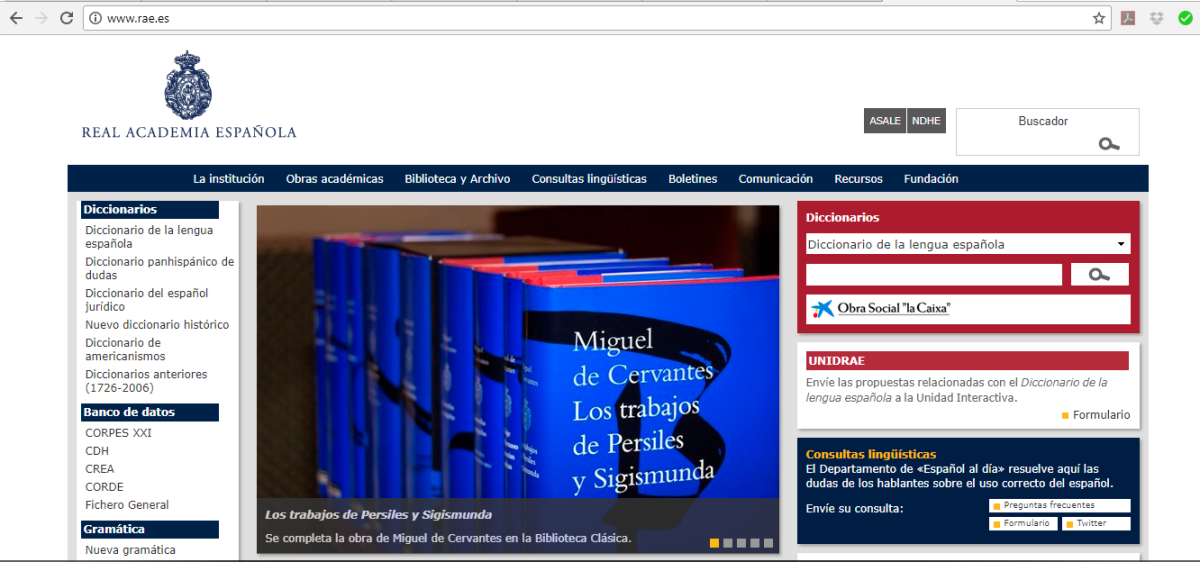Click inside the Buscador search box
The image size is (1200, 562).
point(1047,132)
